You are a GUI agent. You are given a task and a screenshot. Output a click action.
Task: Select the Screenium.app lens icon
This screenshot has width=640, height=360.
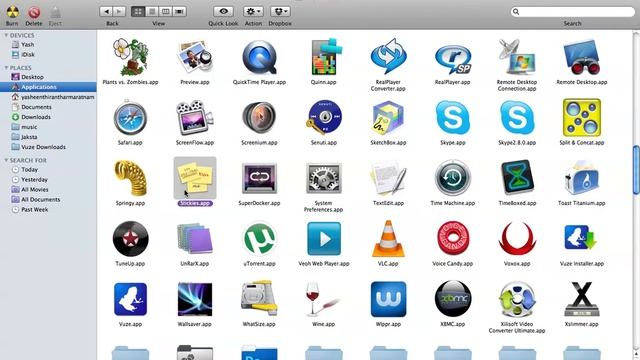coord(259,118)
